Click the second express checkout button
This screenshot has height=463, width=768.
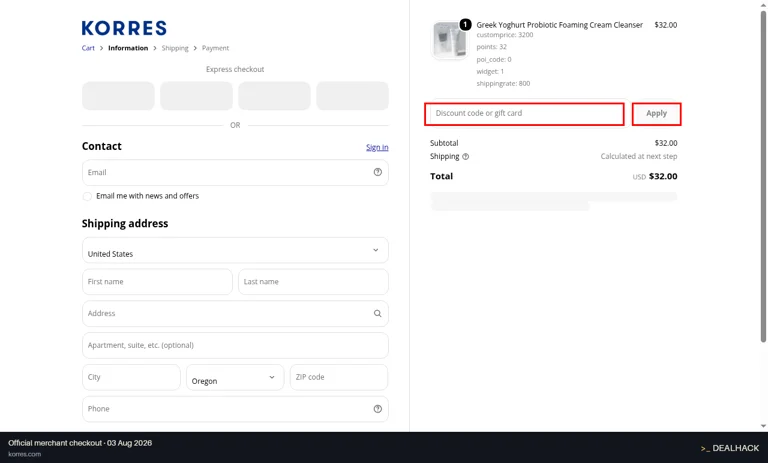tap(196, 96)
